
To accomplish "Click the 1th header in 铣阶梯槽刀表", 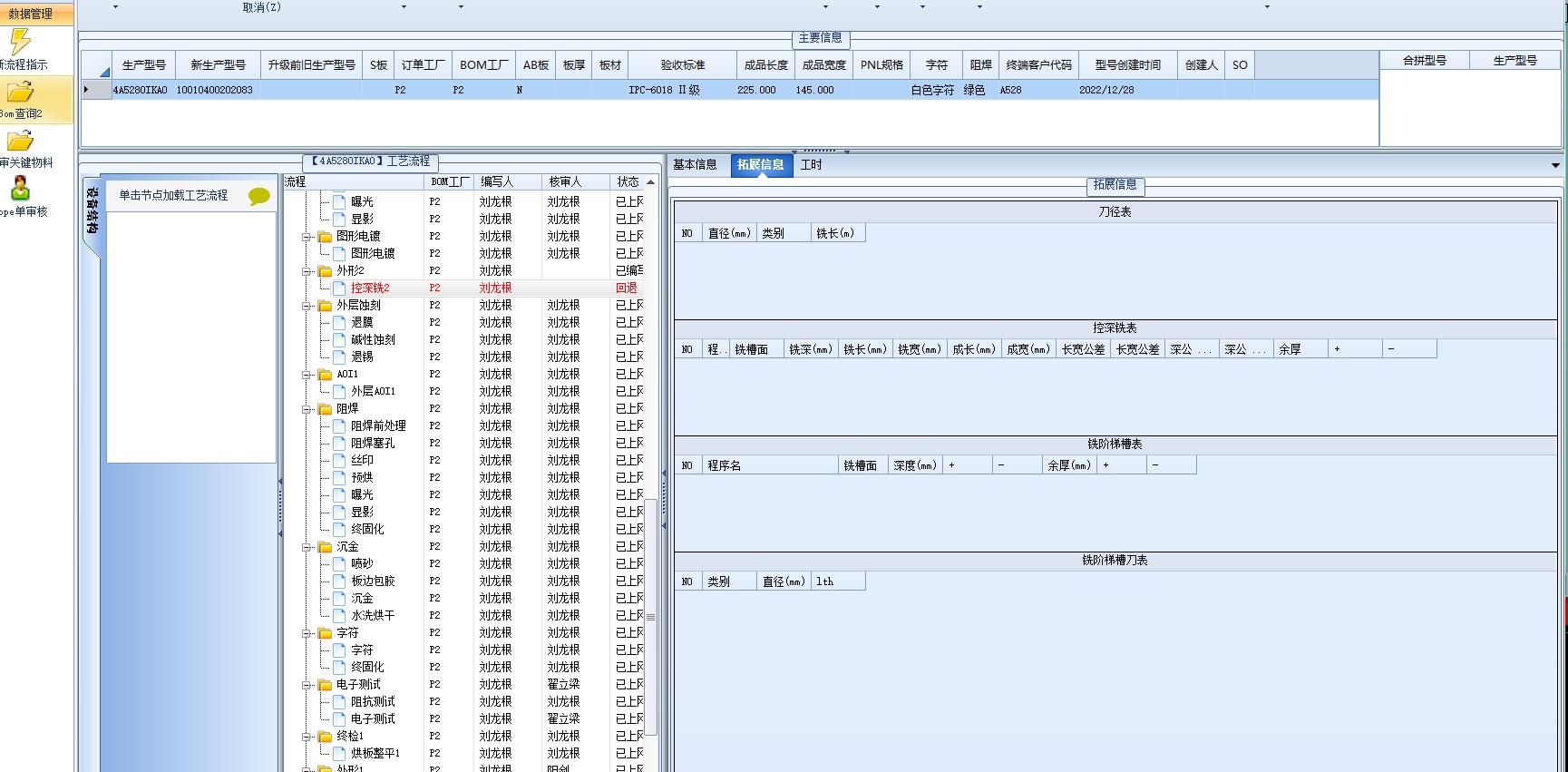I will 838,581.
